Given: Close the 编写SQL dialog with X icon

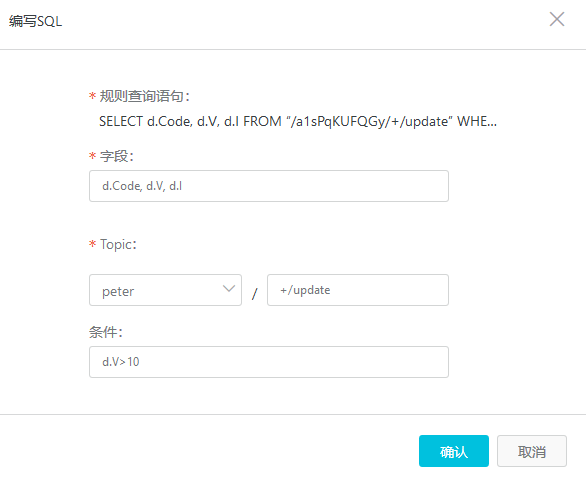Looking at the screenshot, I should (557, 19).
